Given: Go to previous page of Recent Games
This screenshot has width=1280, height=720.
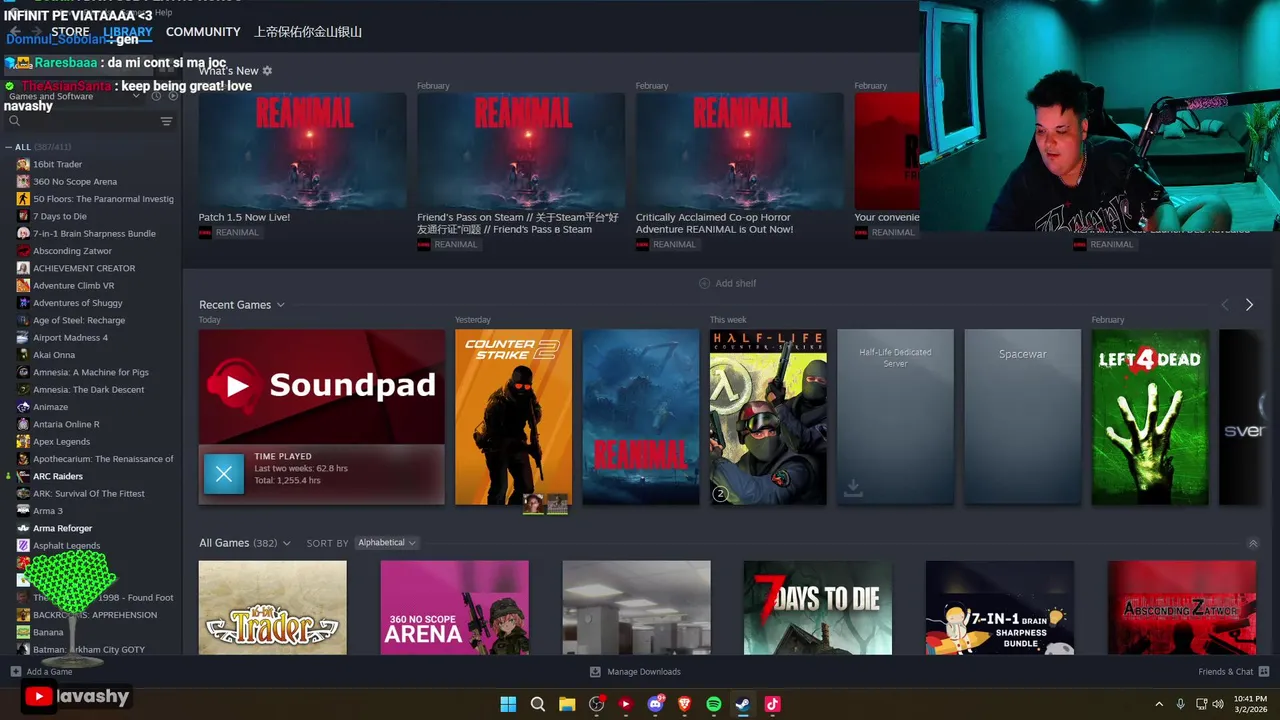Looking at the screenshot, I should (x=1224, y=305).
